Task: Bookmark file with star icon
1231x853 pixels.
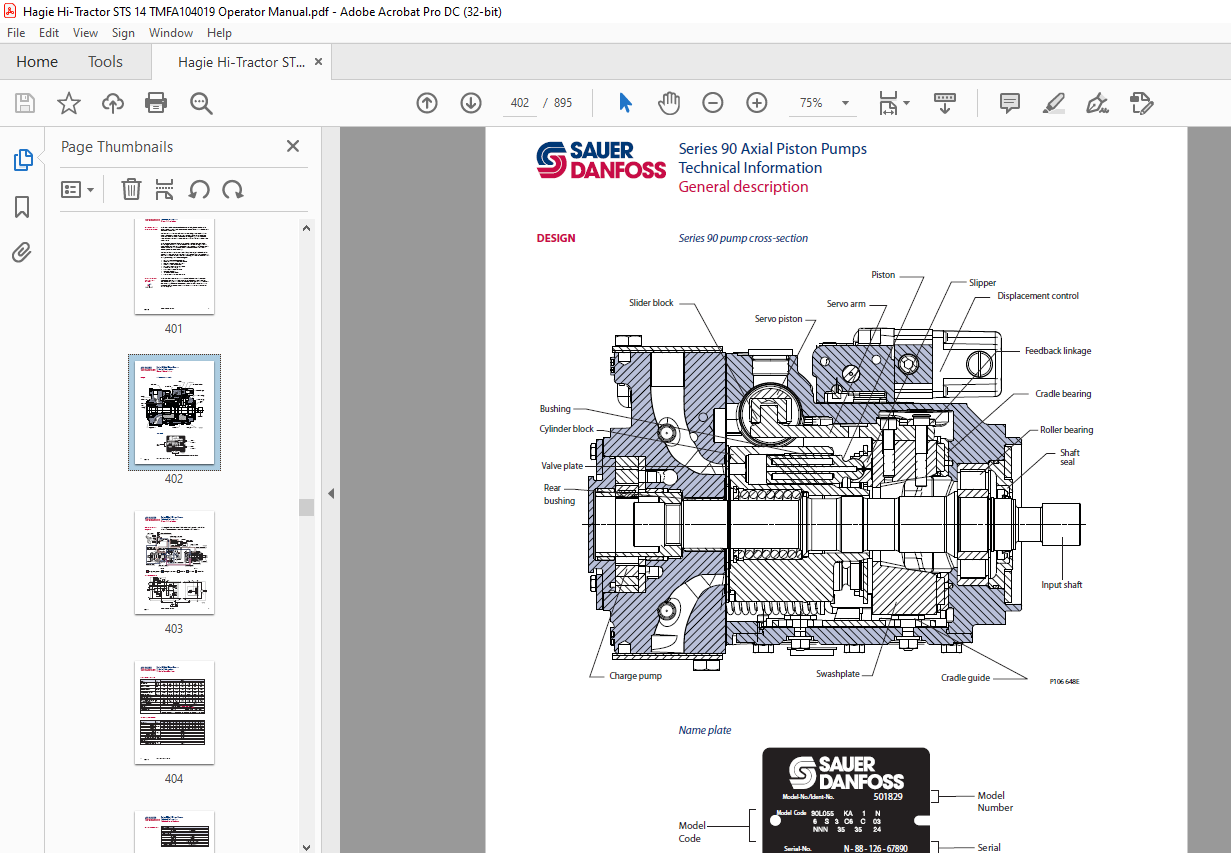Action: coord(68,103)
